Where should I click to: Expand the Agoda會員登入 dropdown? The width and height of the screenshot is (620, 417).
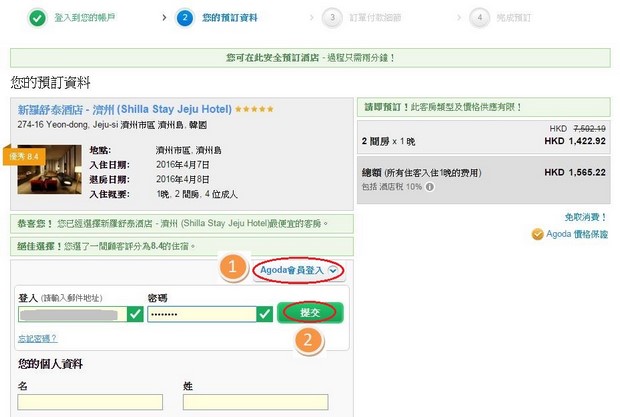coord(299,270)
